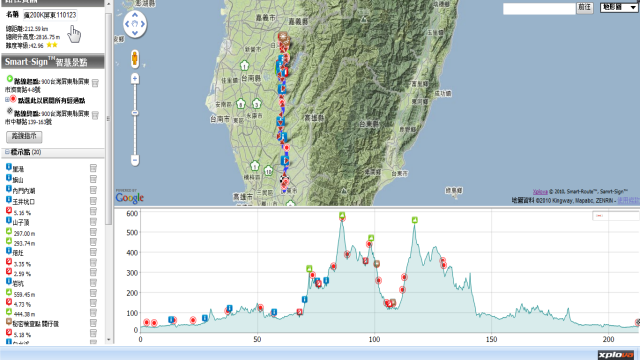640x360 pixels.
Task: Select the green marker near km 72 at 300
Action: coord(309,268)
